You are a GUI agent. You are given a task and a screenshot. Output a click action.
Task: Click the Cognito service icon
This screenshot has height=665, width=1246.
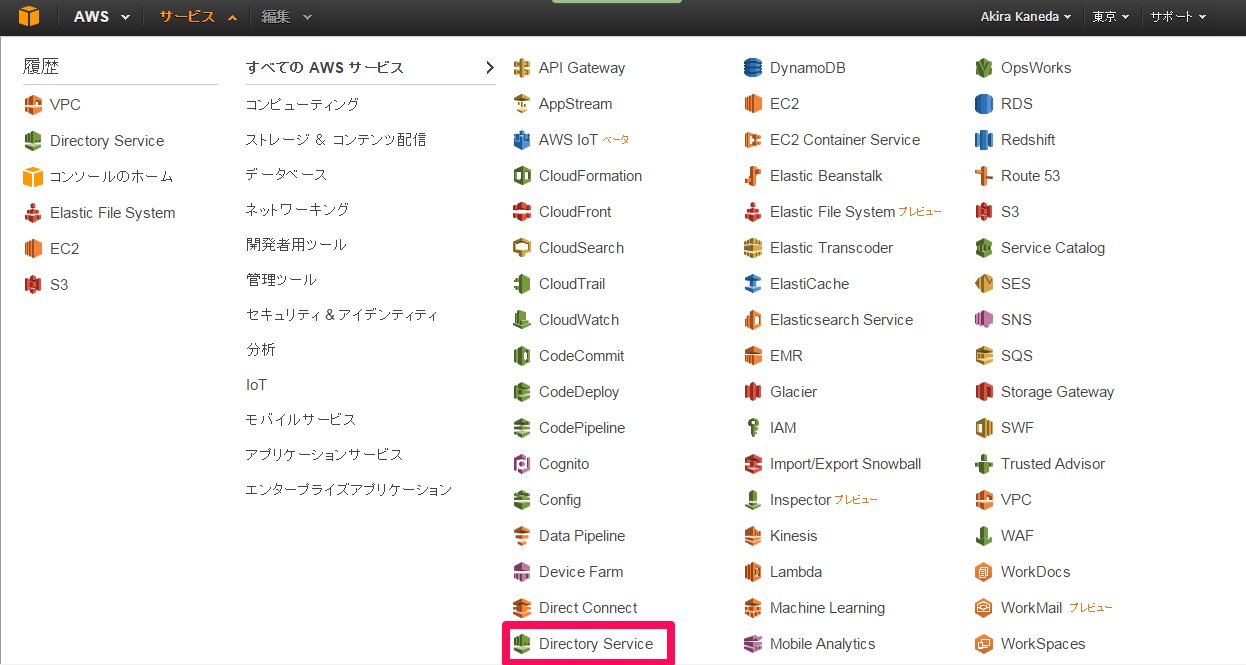[521, 464]
